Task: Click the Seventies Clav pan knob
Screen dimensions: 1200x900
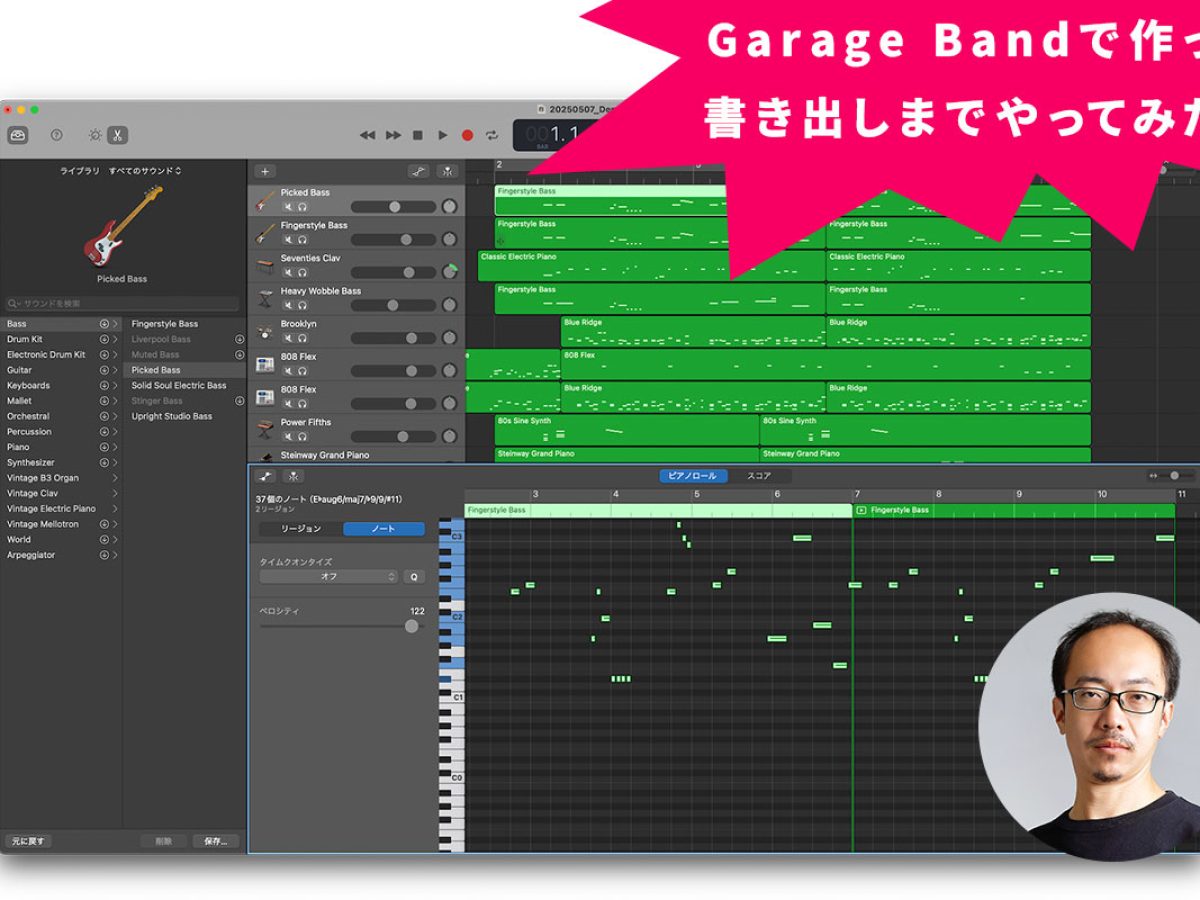Action: coord(449,271)
